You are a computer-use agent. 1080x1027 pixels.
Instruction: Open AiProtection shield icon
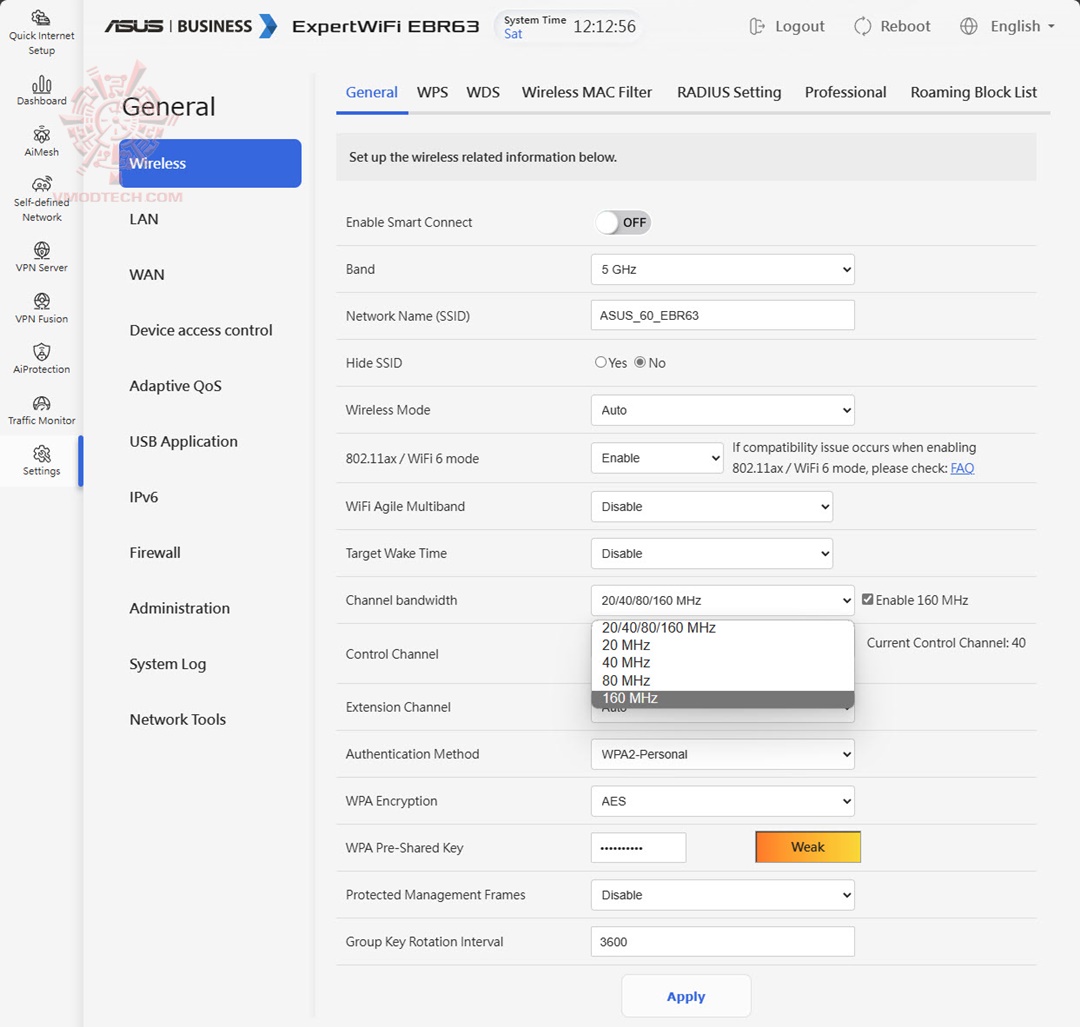(41, 353)
